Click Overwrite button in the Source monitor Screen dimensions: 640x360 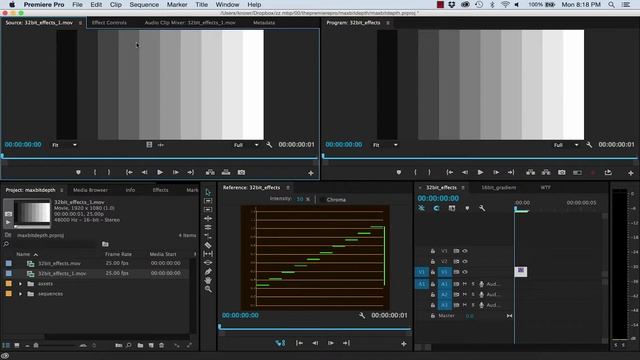[x=226, y=172]
